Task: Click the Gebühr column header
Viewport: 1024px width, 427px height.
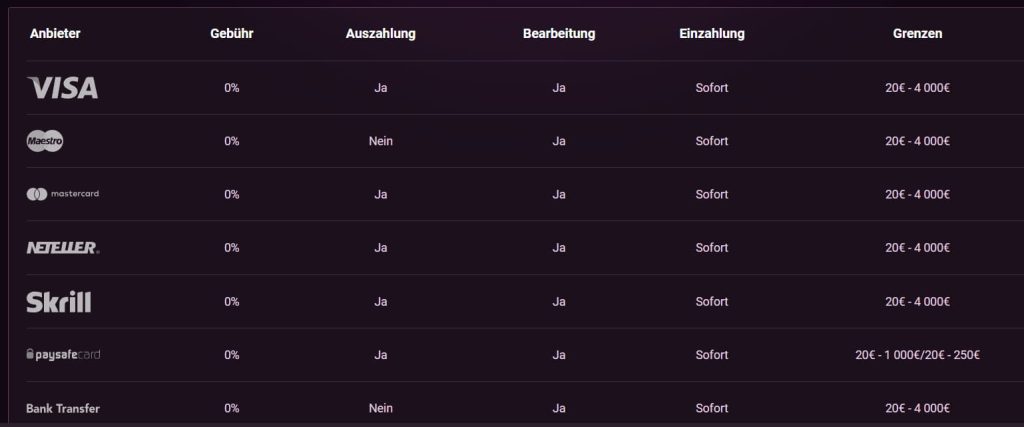Action: [232, 33]
